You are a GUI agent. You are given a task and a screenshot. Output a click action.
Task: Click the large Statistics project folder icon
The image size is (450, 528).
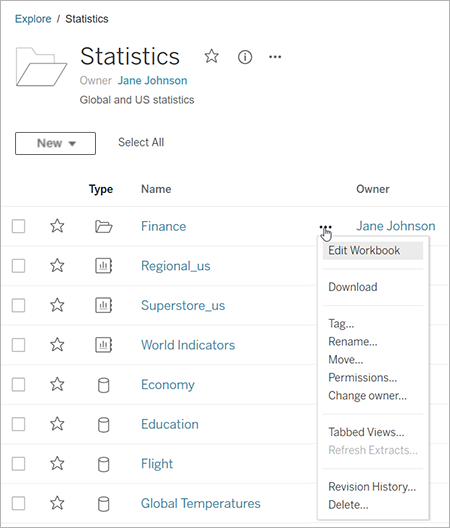41,67
